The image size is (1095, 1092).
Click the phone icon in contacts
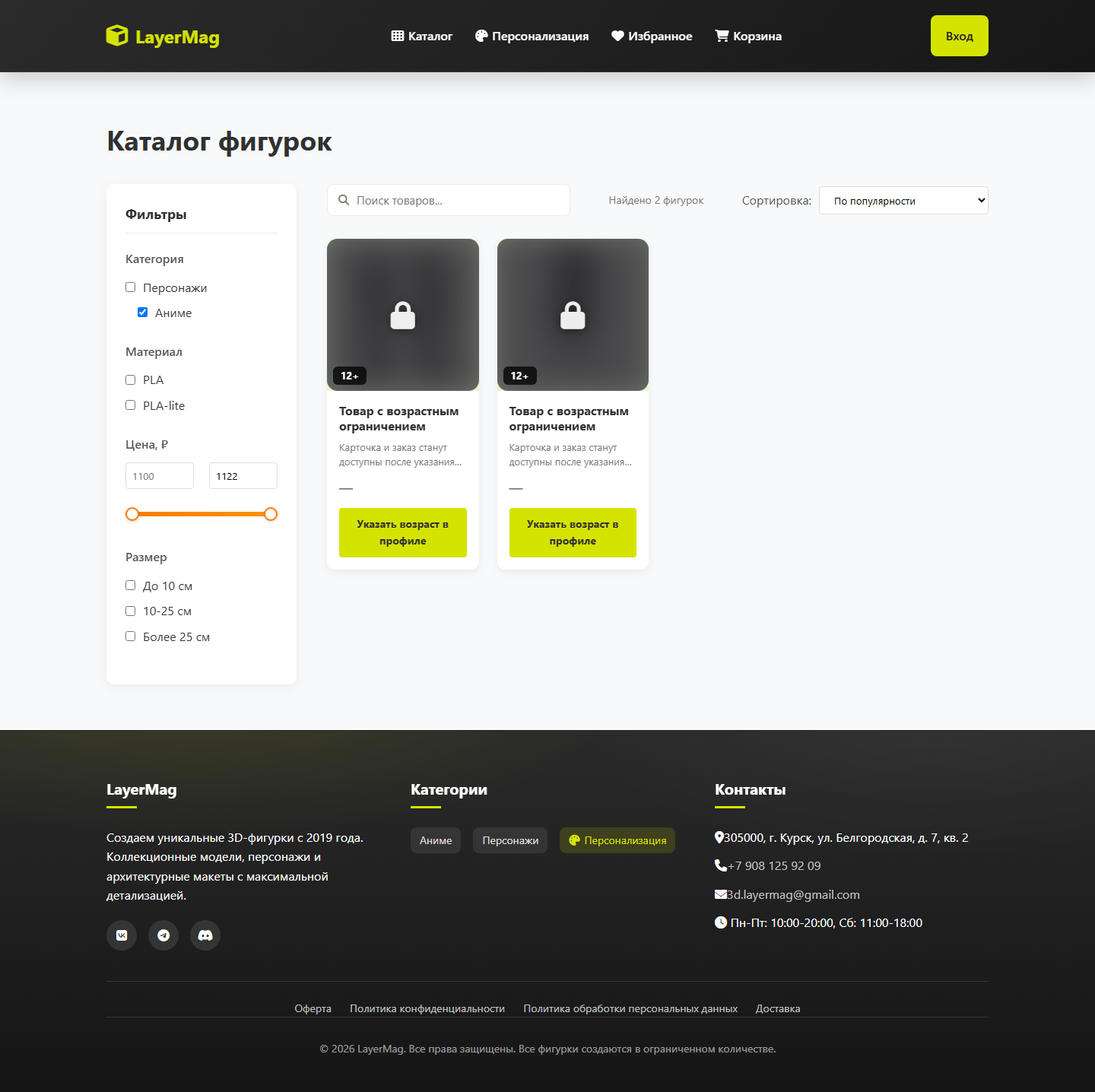coord(721,865)
